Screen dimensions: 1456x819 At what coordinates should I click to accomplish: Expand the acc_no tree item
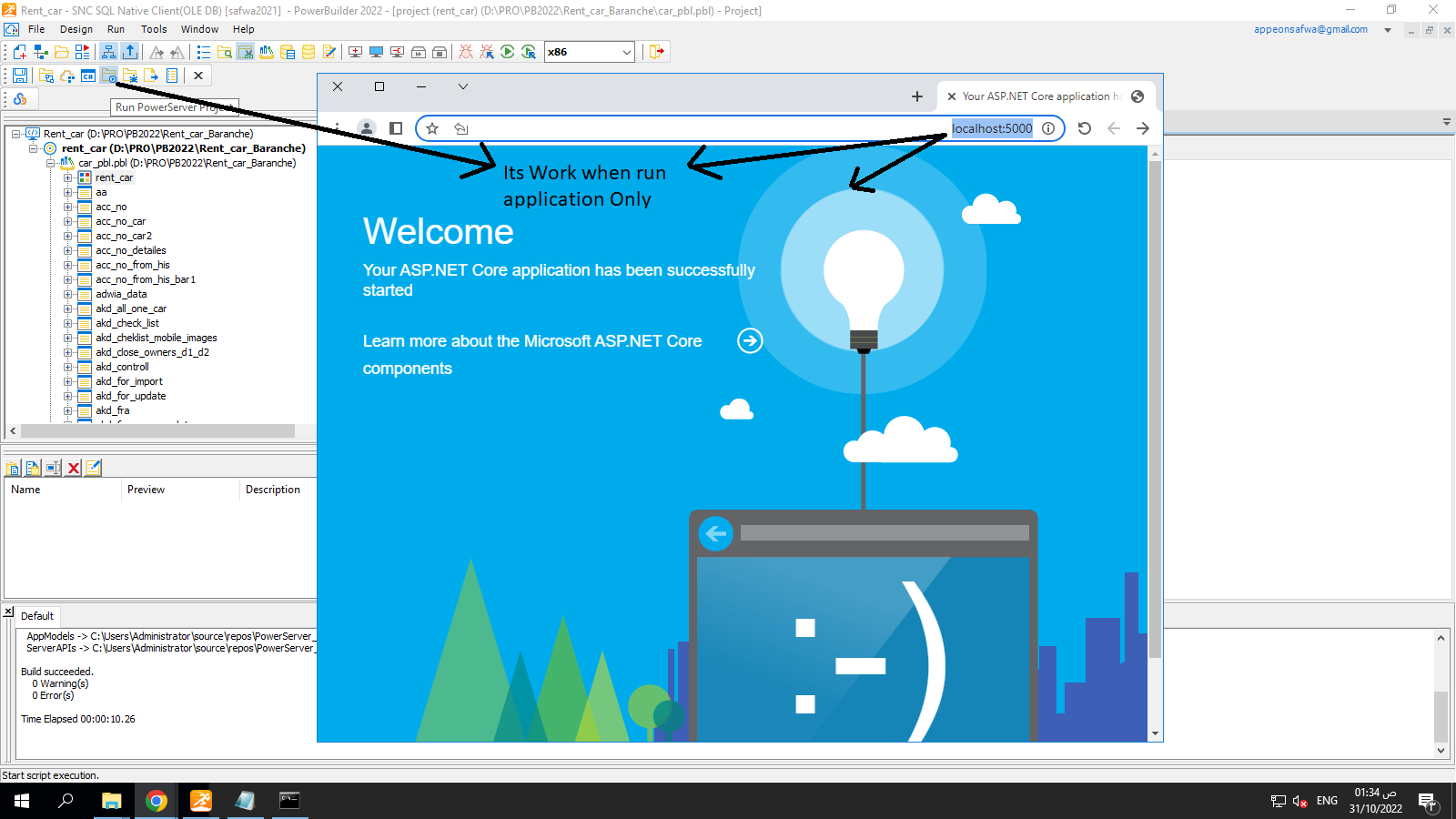pos(68,207)
